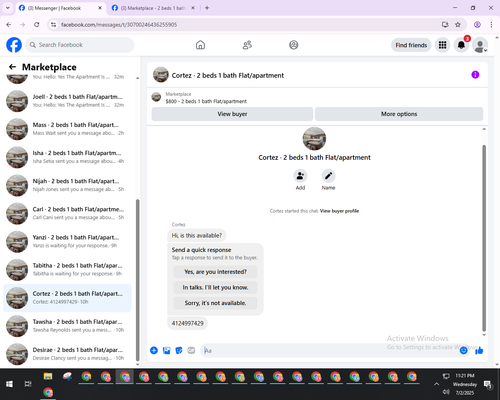Bookmark this page with the star
Viewport: 500px width, 400px height.
458,25
